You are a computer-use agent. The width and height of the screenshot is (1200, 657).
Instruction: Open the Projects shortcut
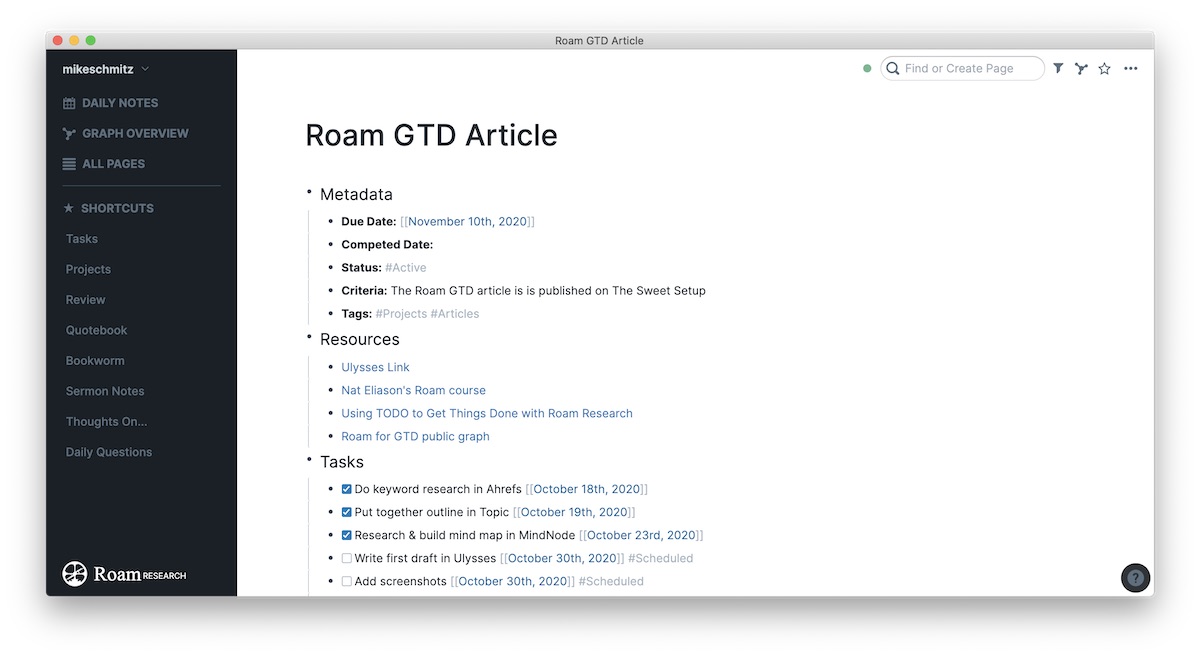tap(88, 269)
